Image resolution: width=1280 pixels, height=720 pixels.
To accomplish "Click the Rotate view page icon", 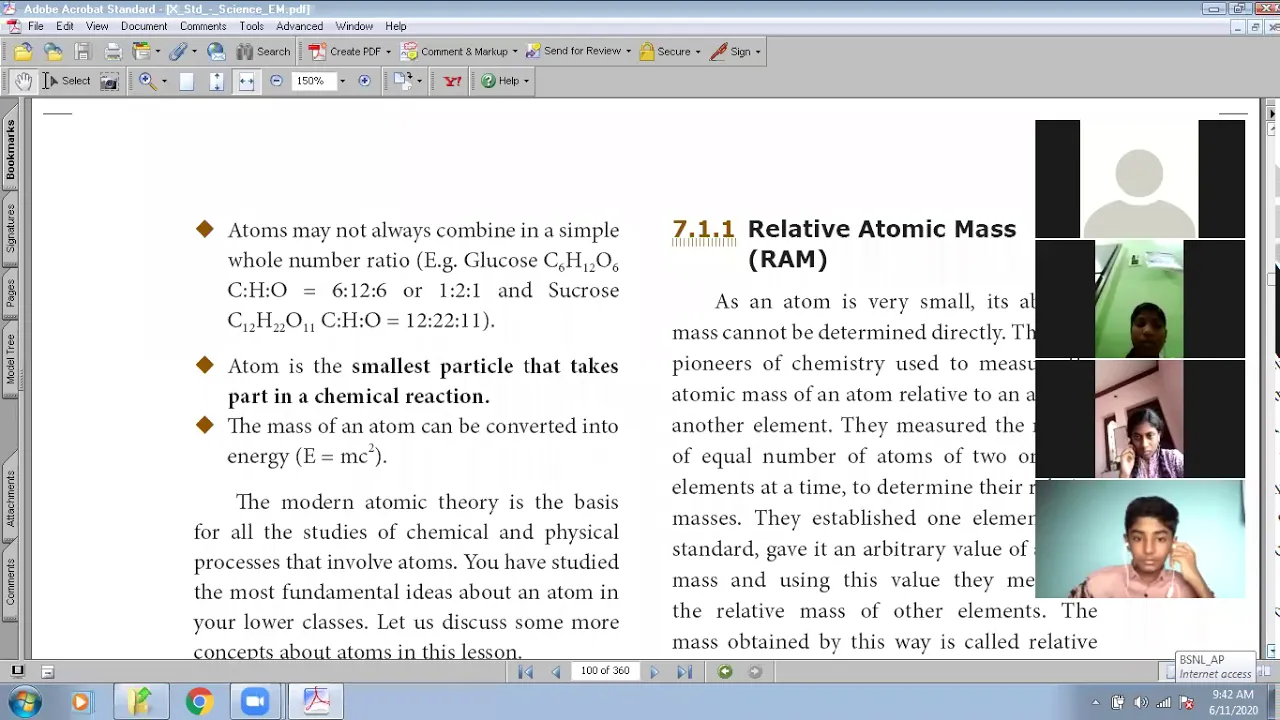I will (403, 81).
